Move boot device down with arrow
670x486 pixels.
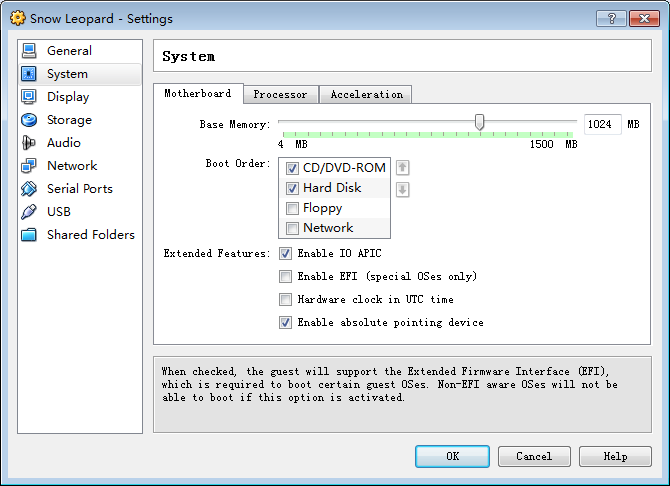tap(402, 189)
